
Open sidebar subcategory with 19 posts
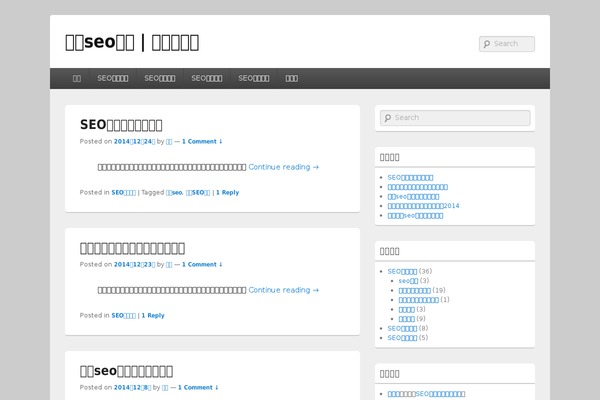[414, 290]
